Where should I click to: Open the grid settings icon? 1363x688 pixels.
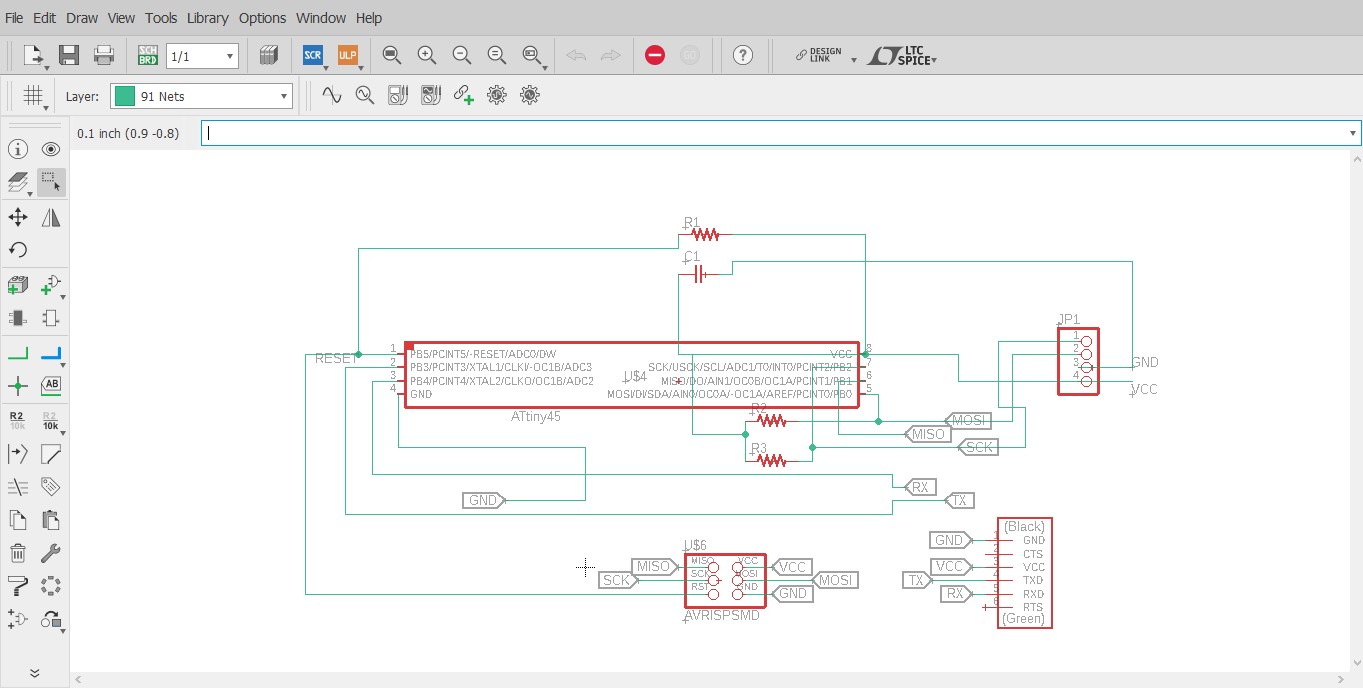pyautogui.click(x=33, y=95)
